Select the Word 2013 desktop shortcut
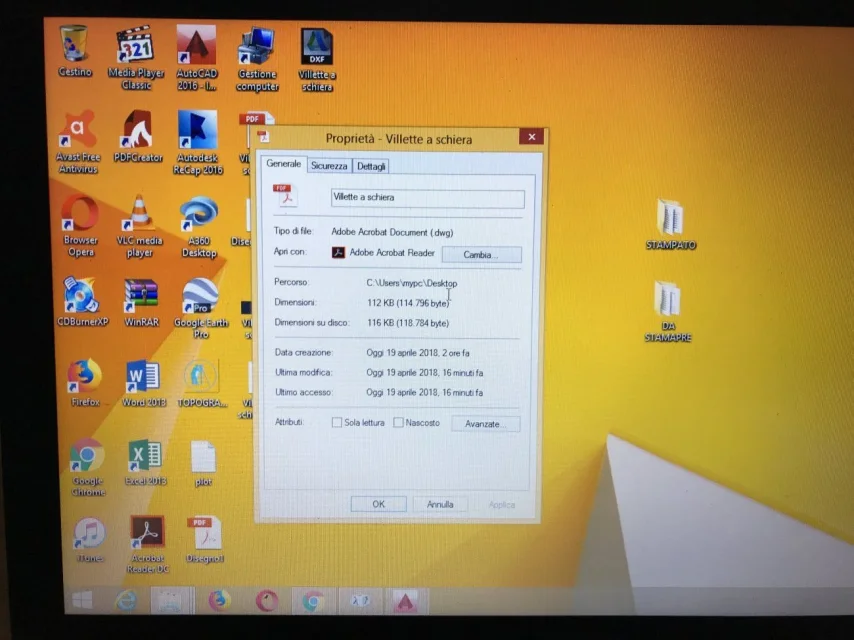Viewport: 854px width, 640px height. 143,383
